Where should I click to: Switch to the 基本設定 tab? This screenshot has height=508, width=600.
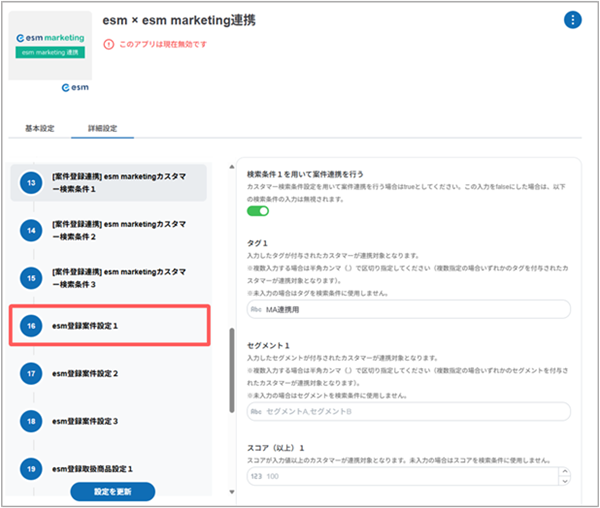40,128
